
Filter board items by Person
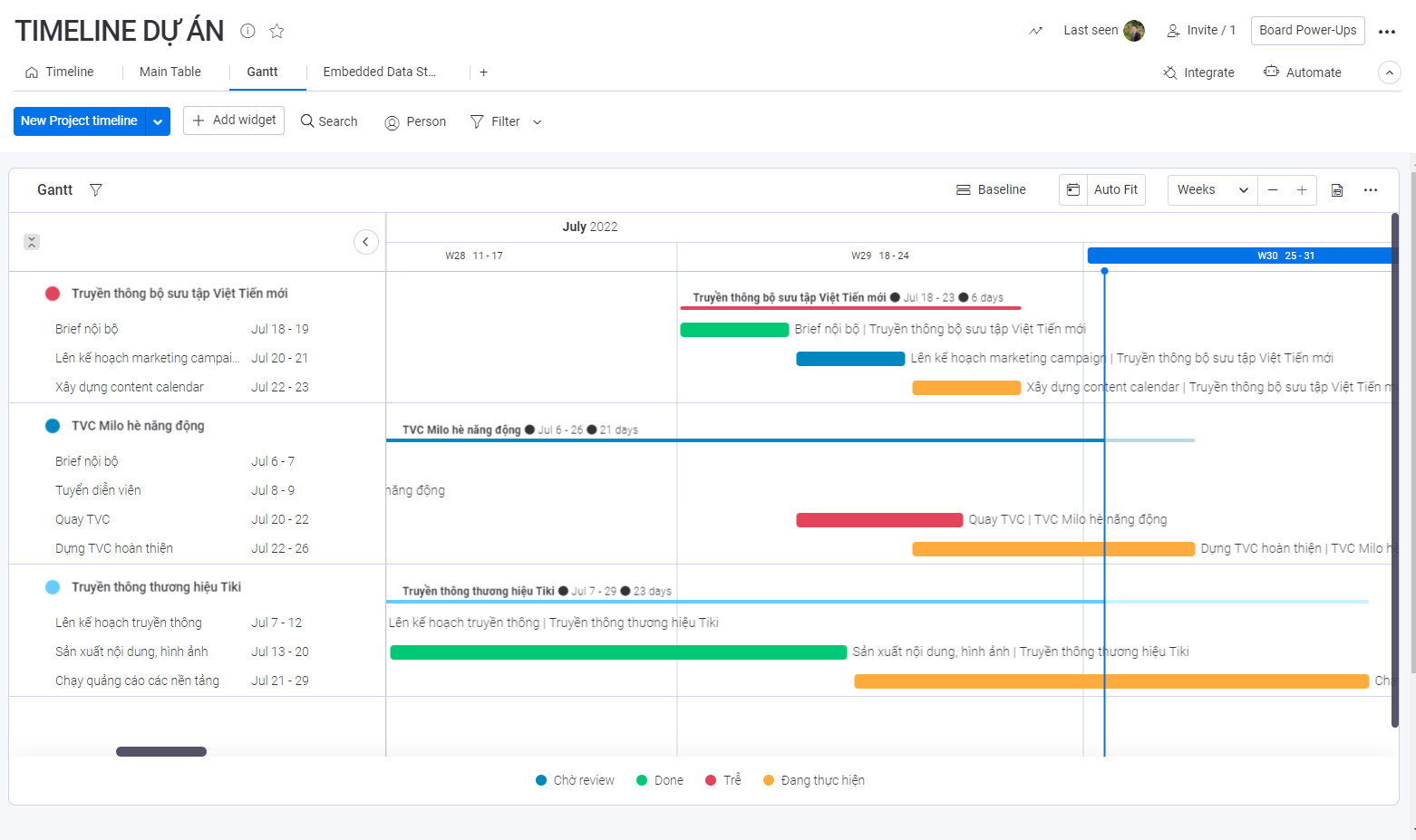(x=414, y=121)
